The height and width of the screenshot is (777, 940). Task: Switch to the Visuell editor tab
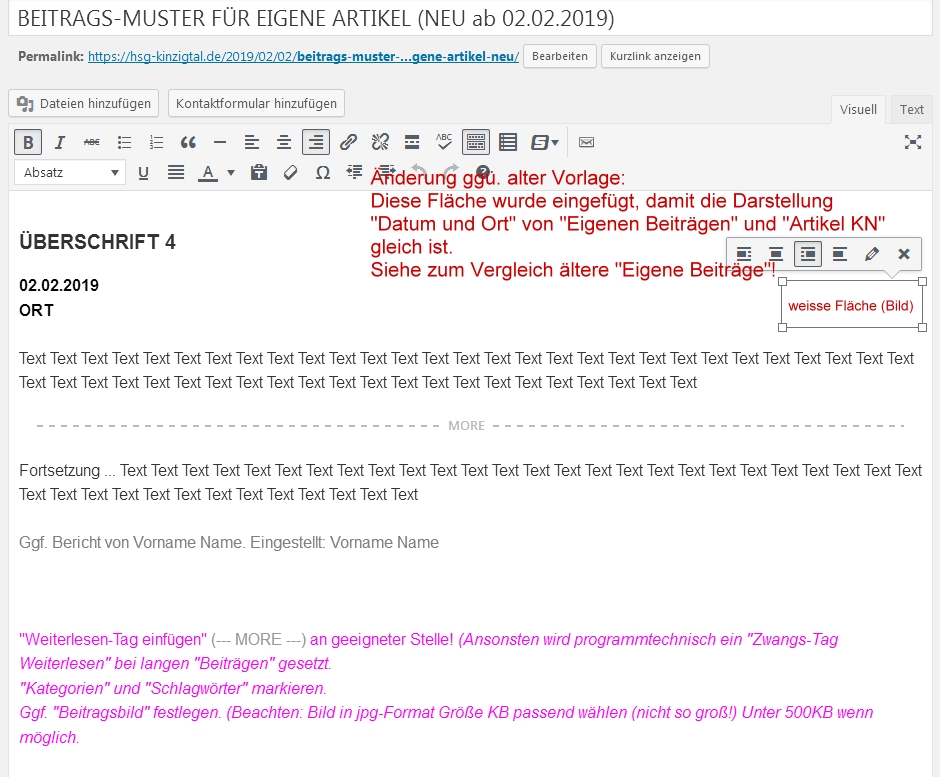tap(858, 110)
